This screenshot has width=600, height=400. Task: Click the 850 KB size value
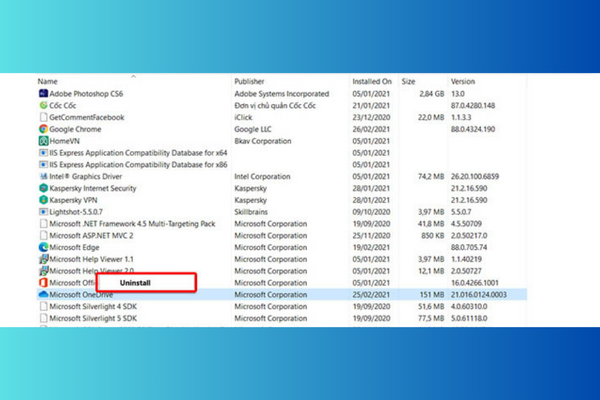pyautogui.click(x=433, y=235)
